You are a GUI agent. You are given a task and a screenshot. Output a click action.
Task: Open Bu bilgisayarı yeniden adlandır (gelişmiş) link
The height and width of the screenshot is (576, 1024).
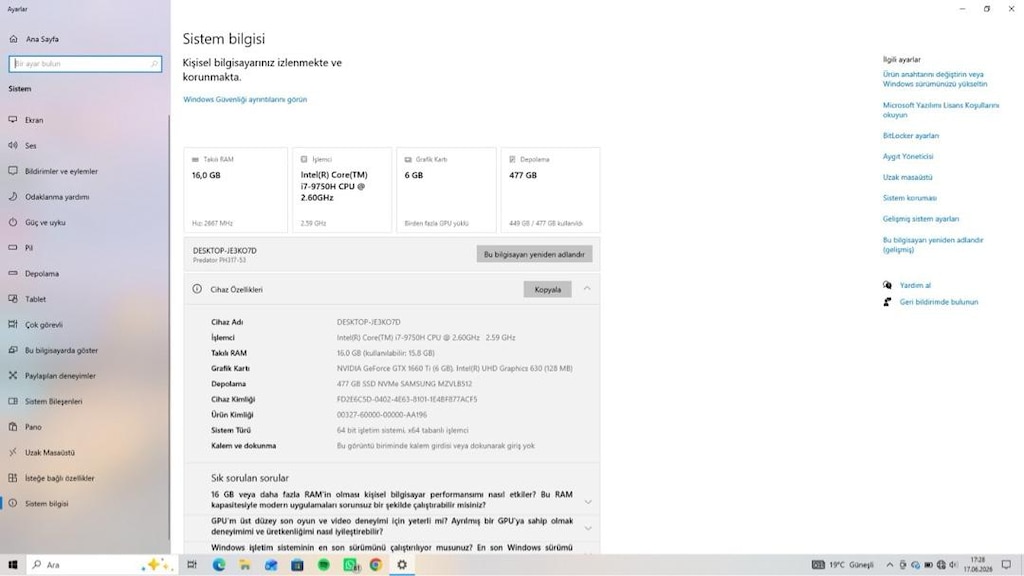pos(933,245)
